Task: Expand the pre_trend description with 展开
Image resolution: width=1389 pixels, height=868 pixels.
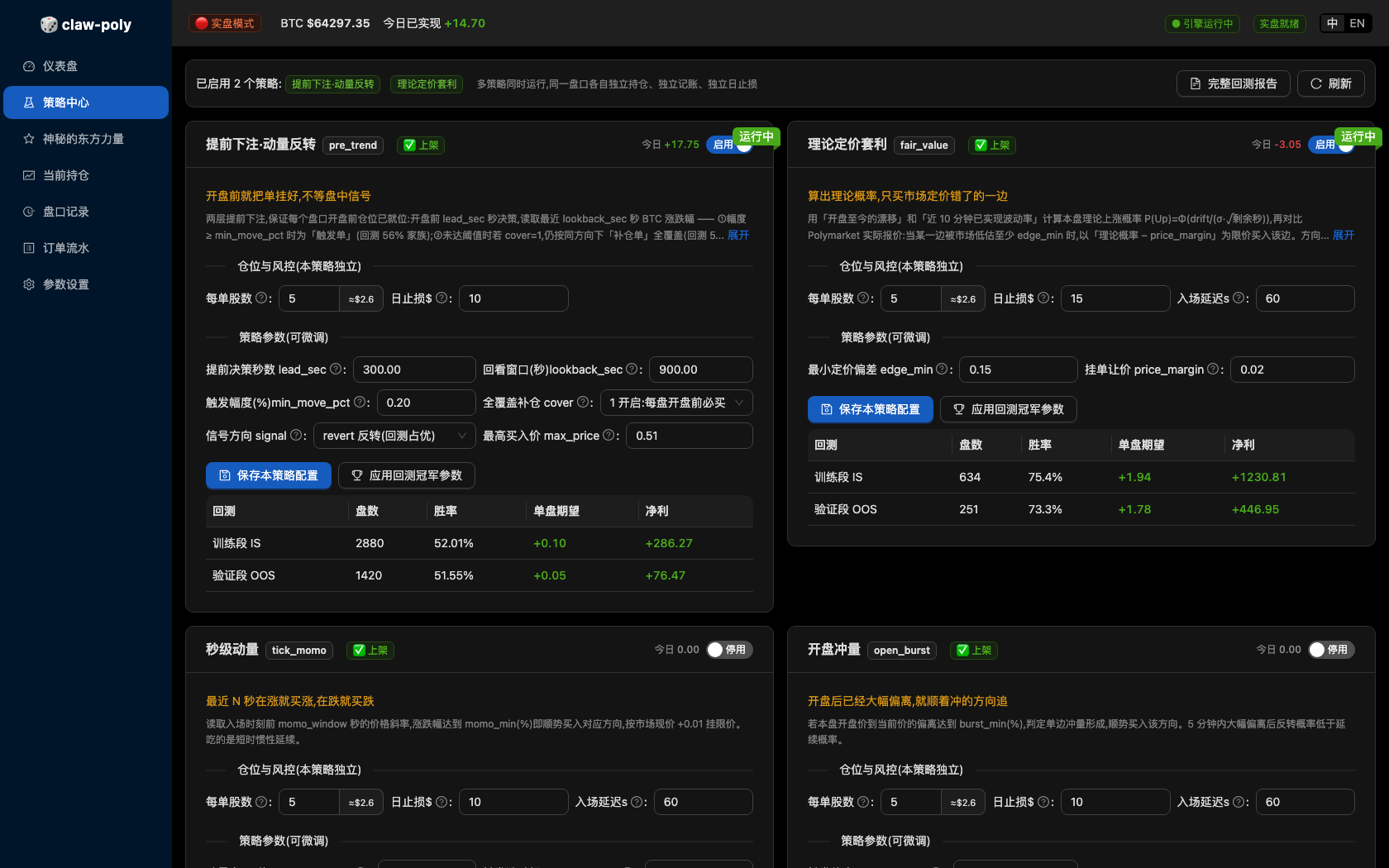Action: [738, 236]
